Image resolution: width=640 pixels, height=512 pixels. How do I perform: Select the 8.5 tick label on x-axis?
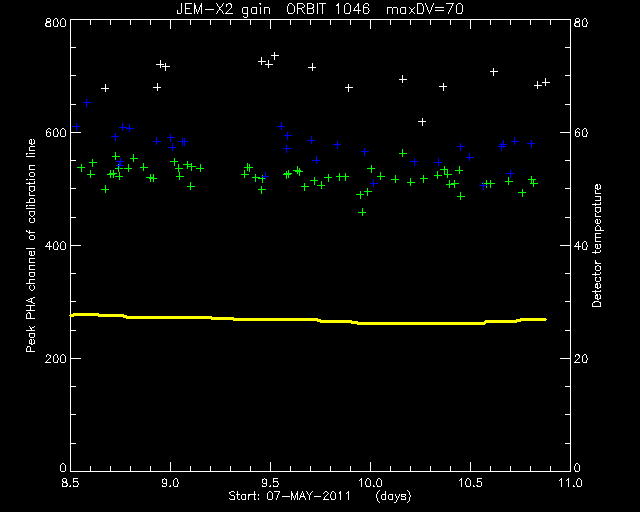coord(71,483)
